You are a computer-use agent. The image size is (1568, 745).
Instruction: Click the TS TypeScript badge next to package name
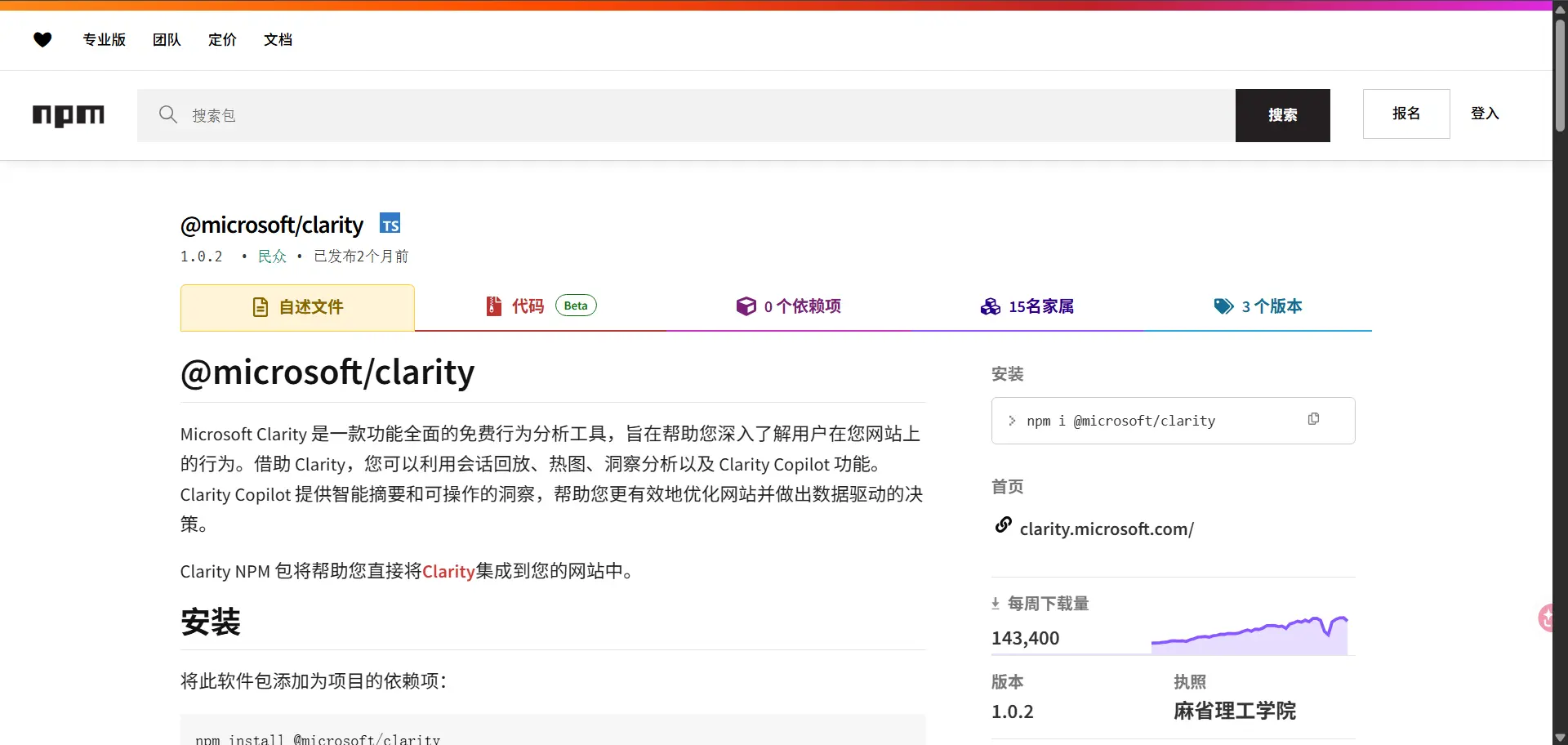coord(390,222)
